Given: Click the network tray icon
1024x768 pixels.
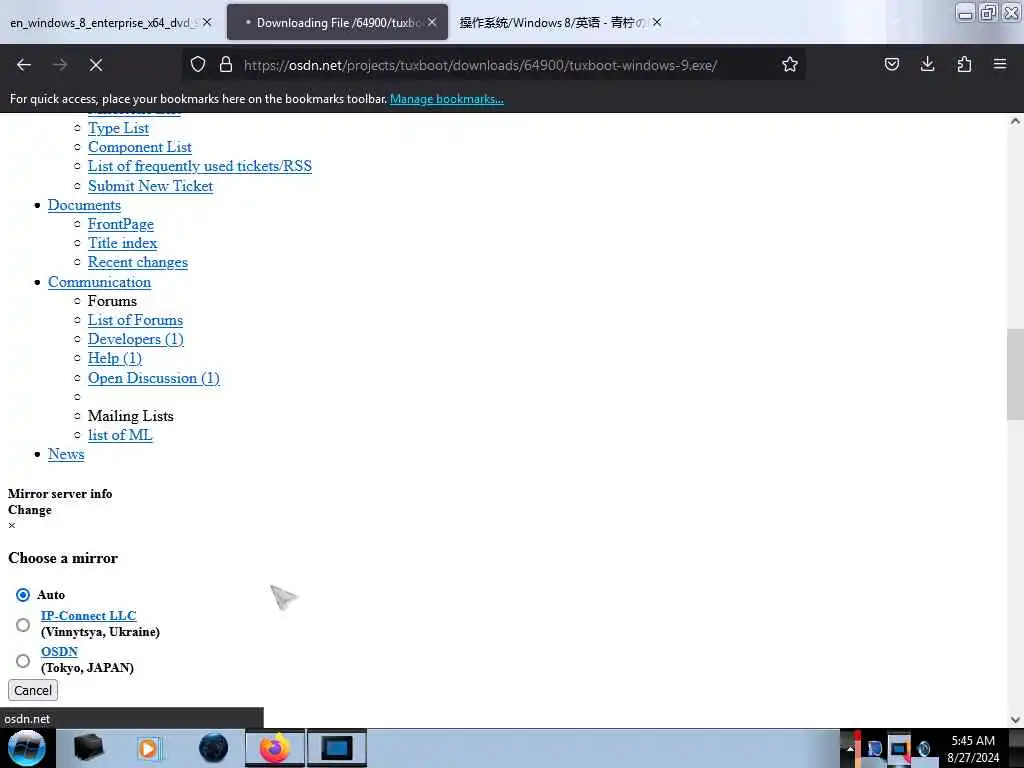Looking at the screenshot, I should pyautogui.click(x=899, y=748).
